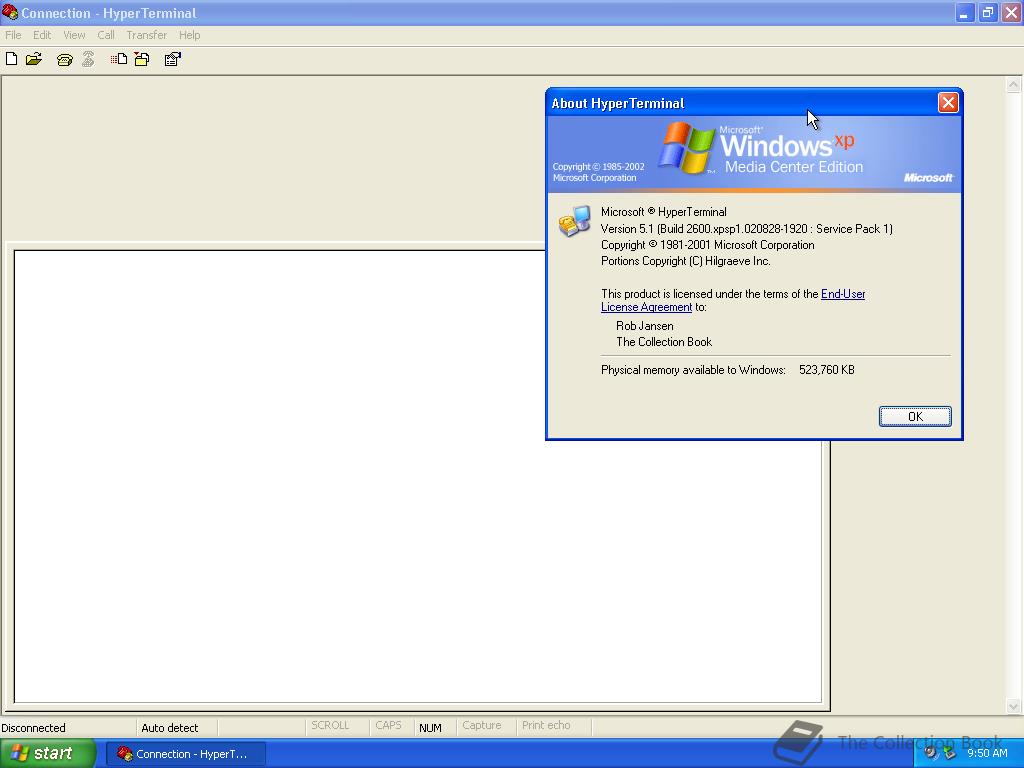The width and height of the screenshot is (1024, 768).
Task: Click the Disconnect toolbar icon
Action: click(x=88, y=59)
